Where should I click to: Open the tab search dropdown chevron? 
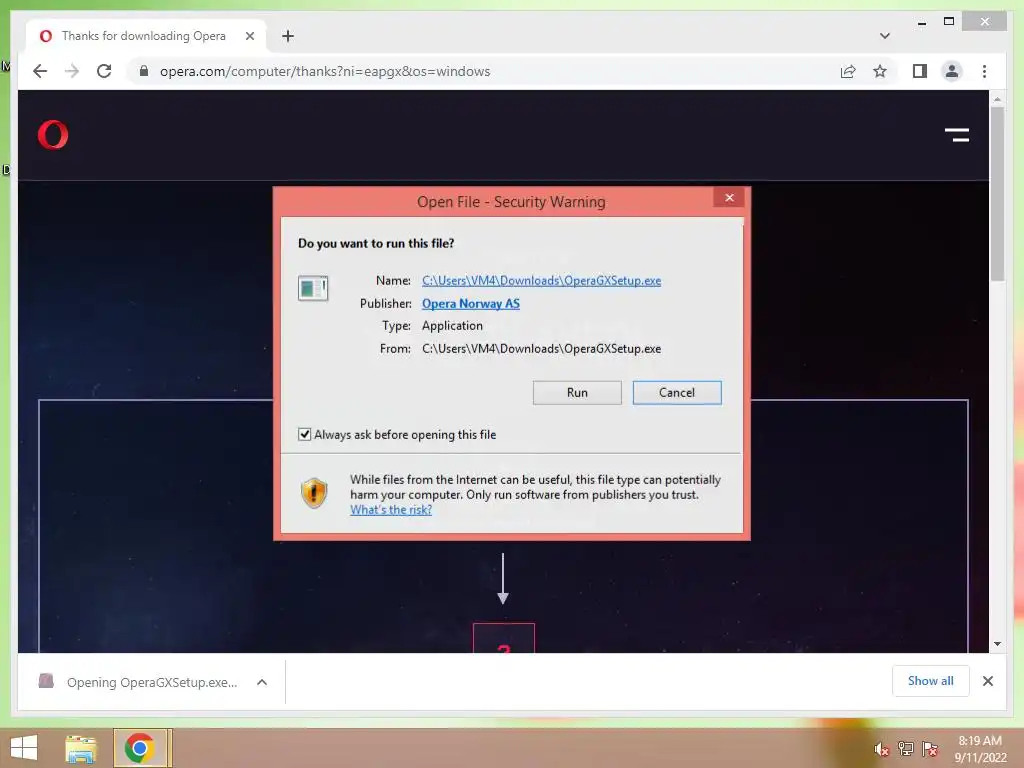(884, 36)
